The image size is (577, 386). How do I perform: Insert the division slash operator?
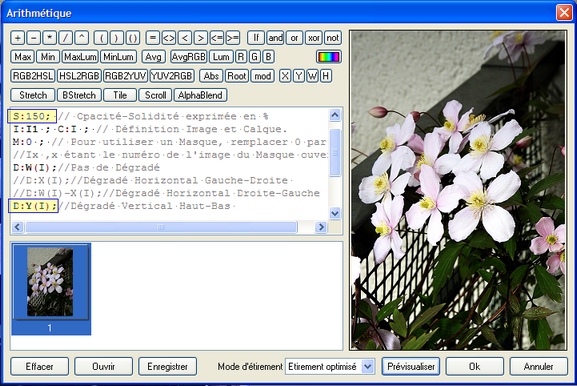(x=66, y=38)
